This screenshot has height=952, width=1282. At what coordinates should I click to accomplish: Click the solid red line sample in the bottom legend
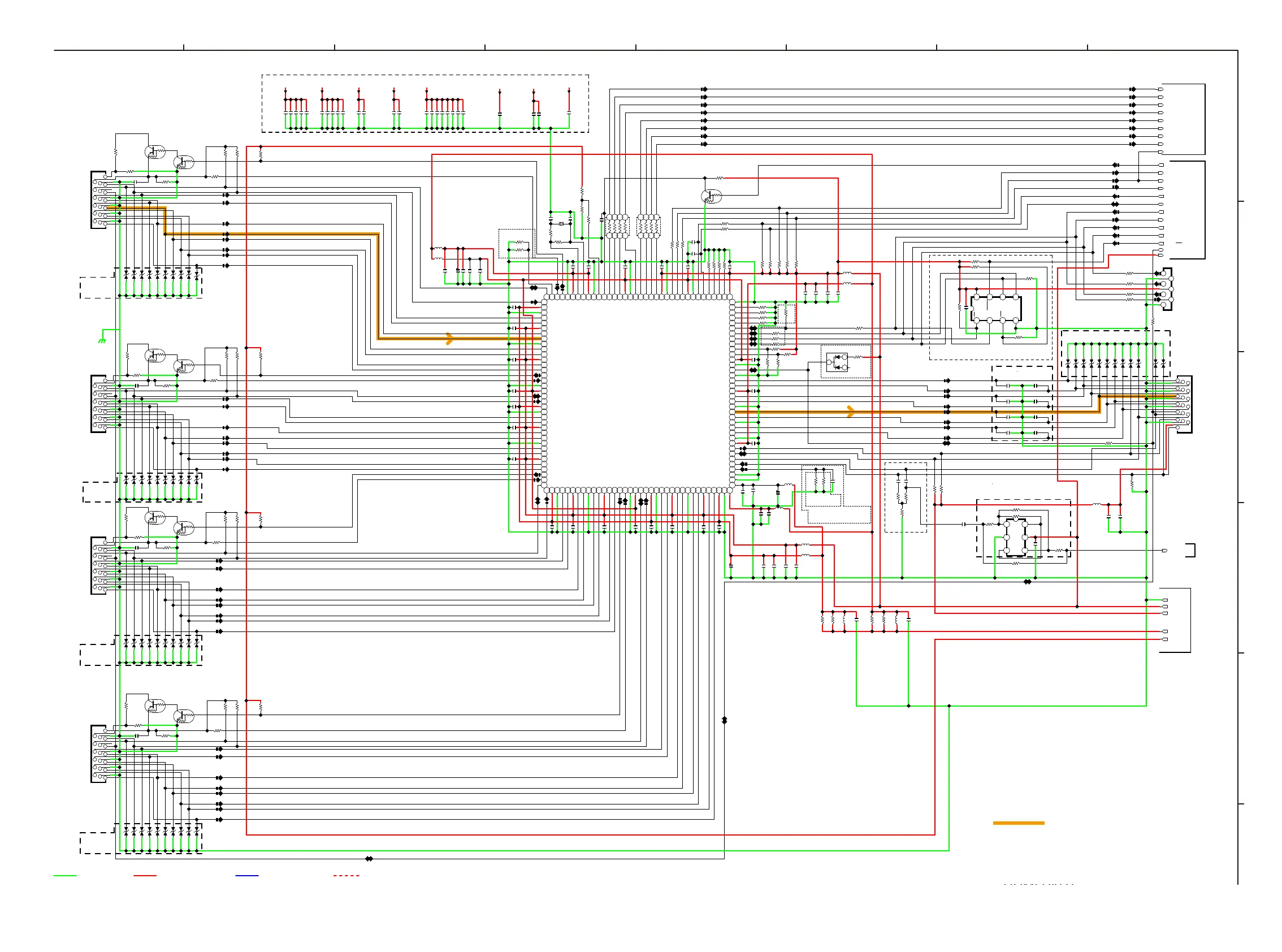pyautogui.click(x=145, y=876)
